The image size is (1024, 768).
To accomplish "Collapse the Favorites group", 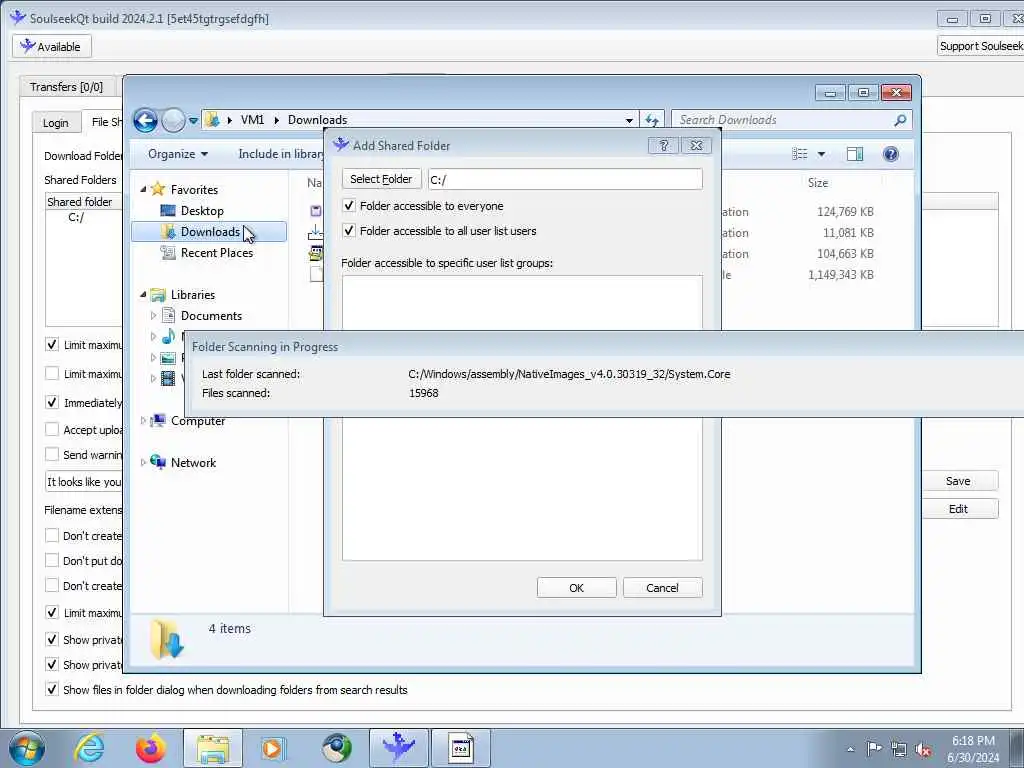I will (143, 189).
